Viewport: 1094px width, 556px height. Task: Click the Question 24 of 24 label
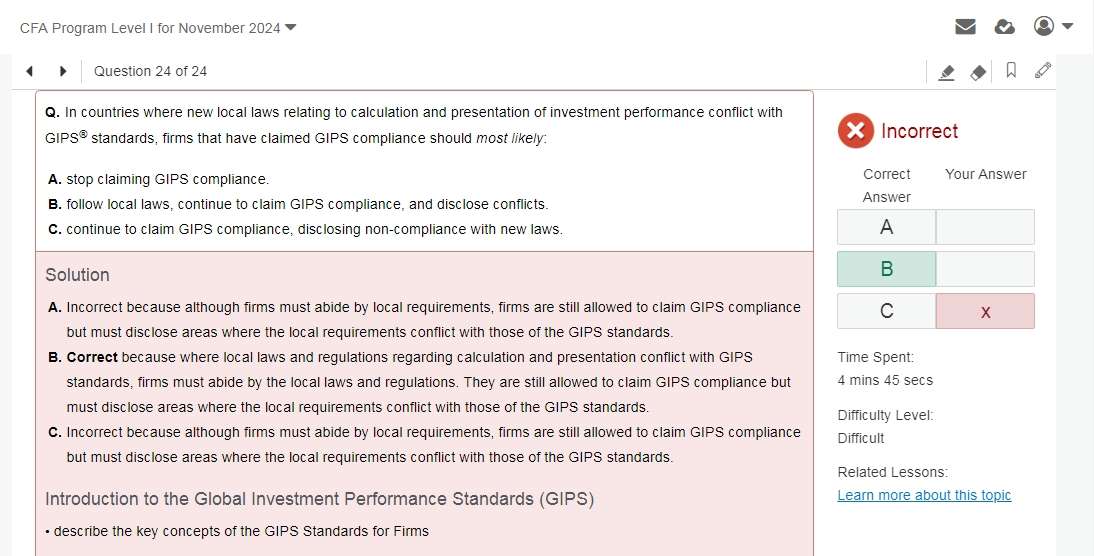pos(150,71)
